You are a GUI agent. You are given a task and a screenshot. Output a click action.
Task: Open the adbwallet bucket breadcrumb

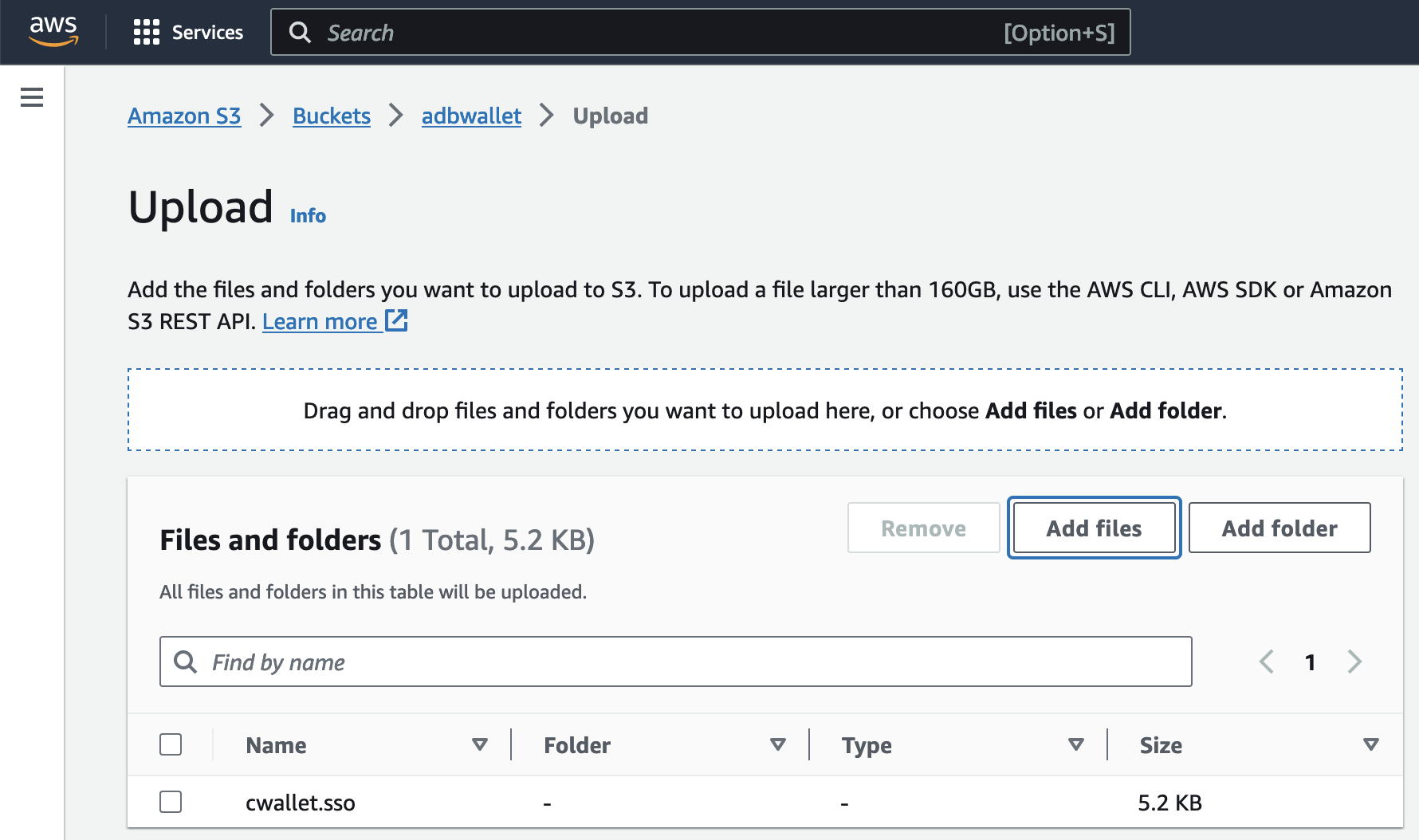click(x=471, y=116)
